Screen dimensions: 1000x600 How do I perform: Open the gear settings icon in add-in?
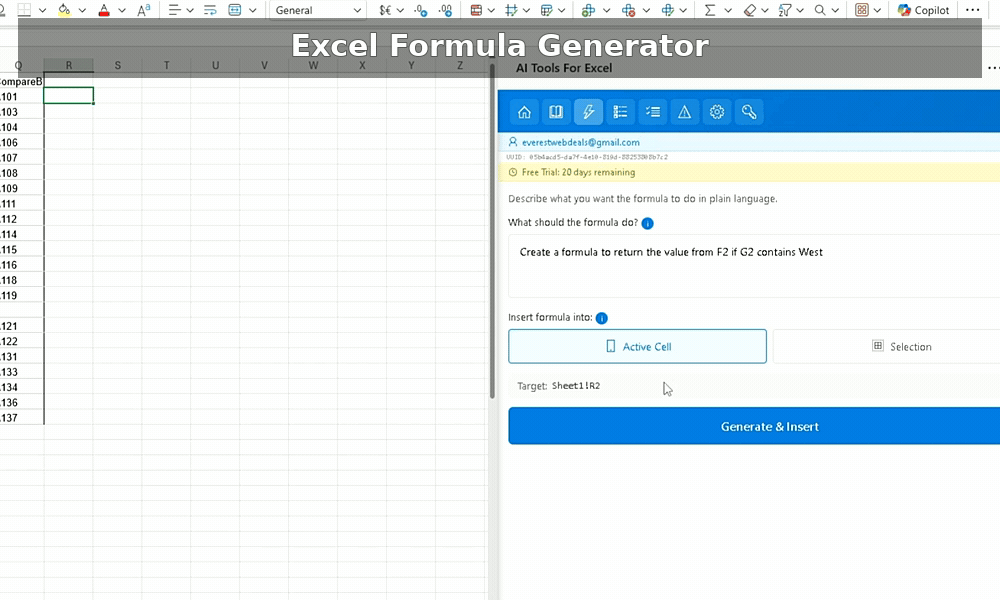[716, 112]
